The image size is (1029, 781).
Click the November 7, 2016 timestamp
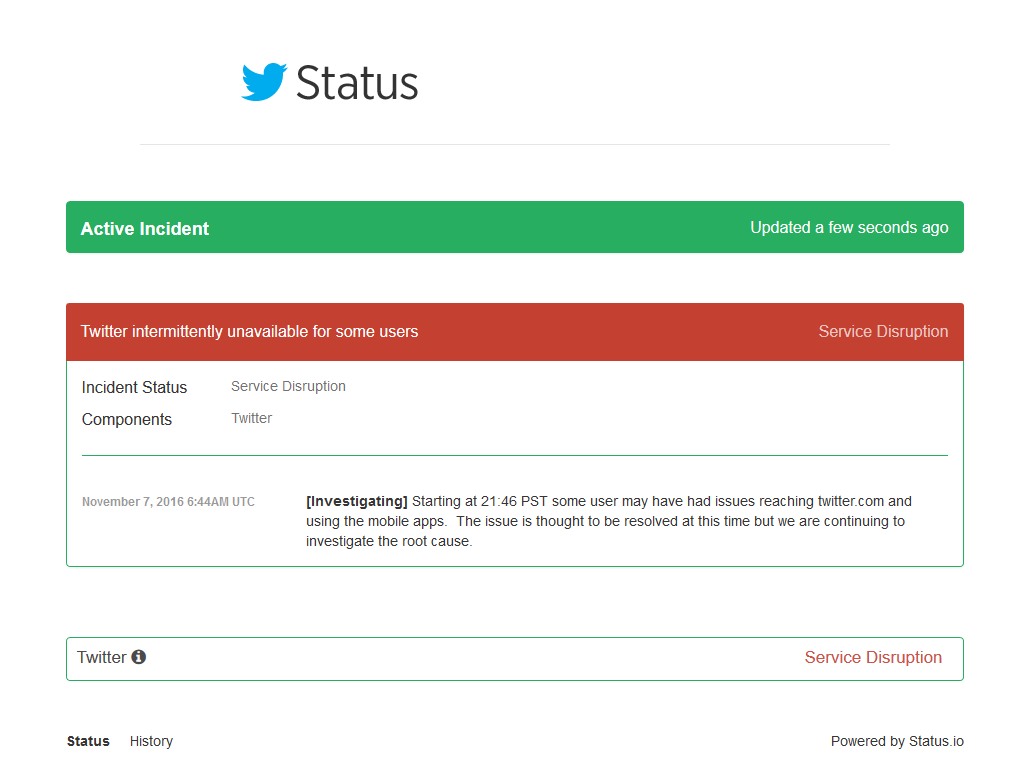tap(168, 502)
